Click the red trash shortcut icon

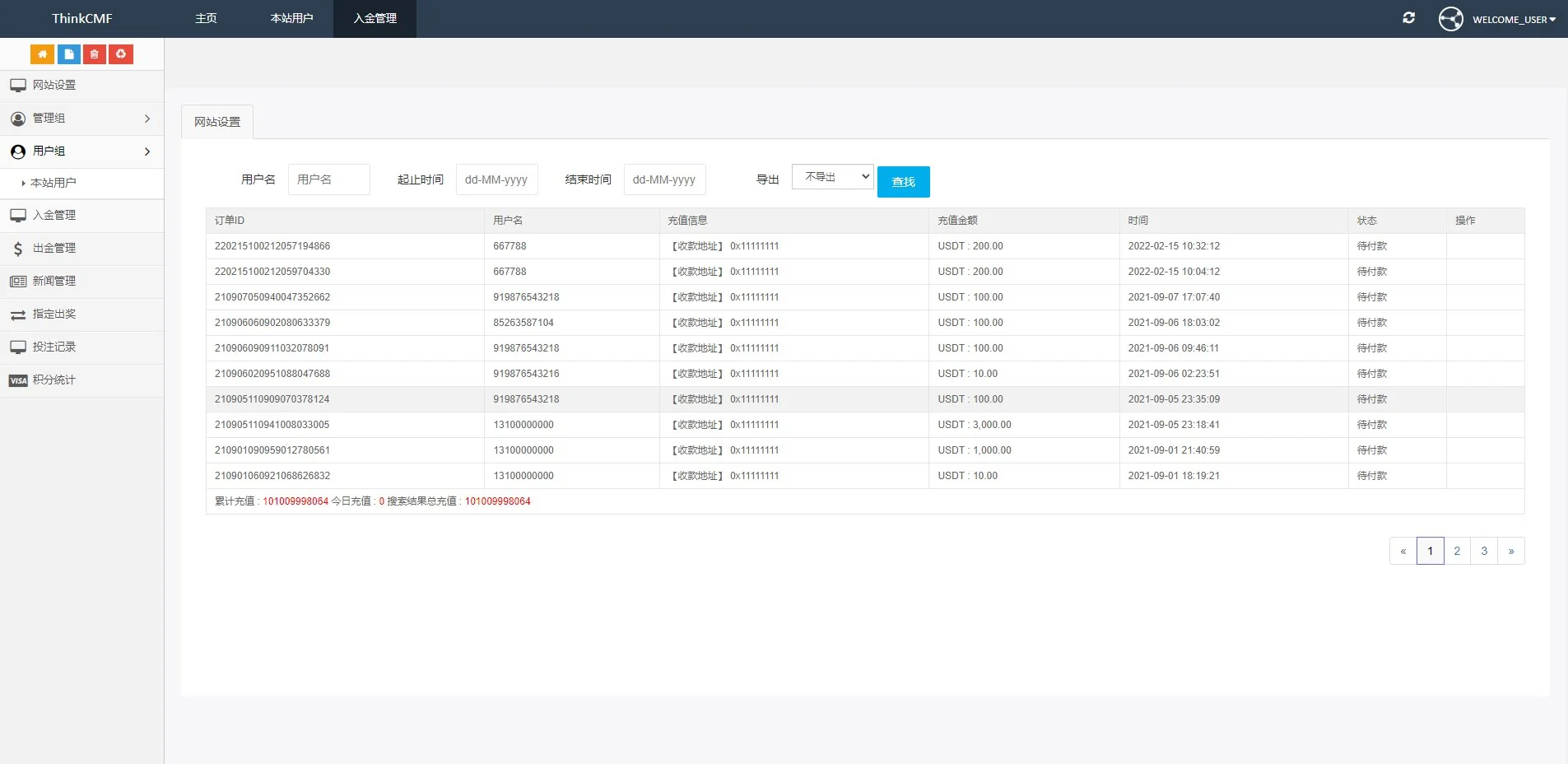pos(95,54)
